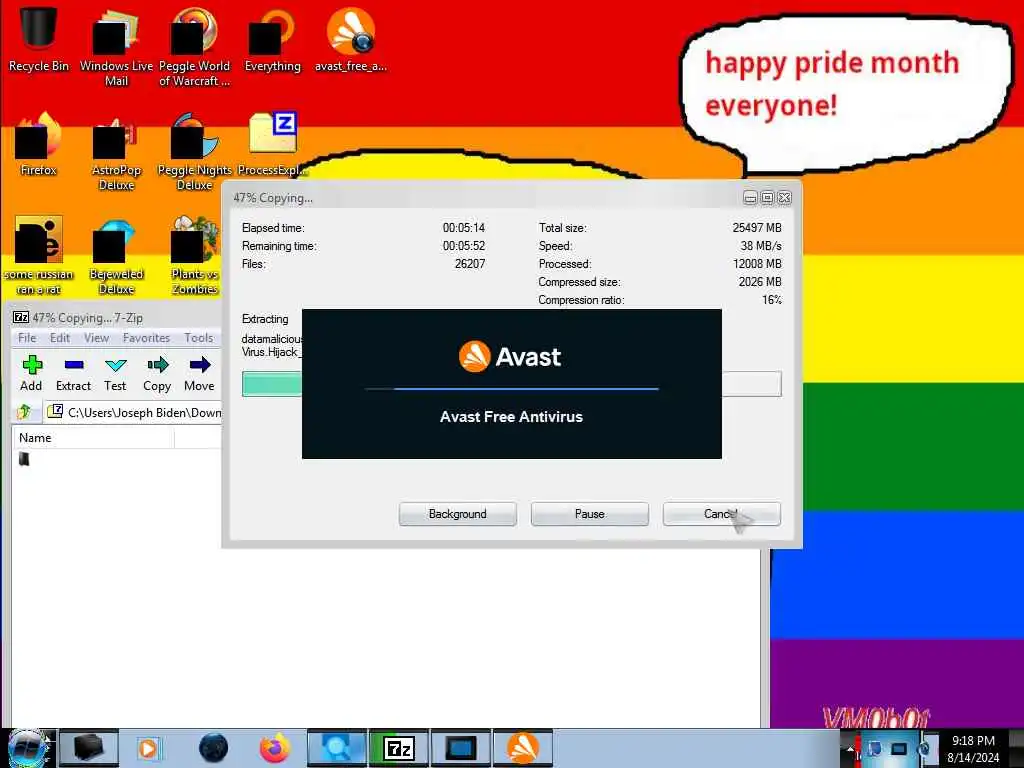Screen dimensions: 1024x768
Task: Click the Move tool in 7-Zip
Action: pyautogui.click(x=199, y=374)
